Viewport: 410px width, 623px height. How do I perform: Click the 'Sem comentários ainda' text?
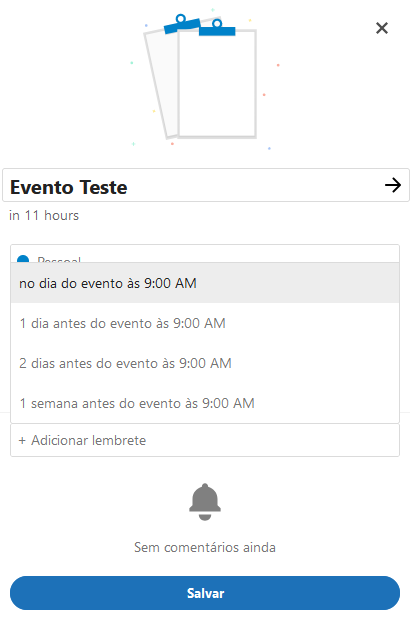click(205, 547)
